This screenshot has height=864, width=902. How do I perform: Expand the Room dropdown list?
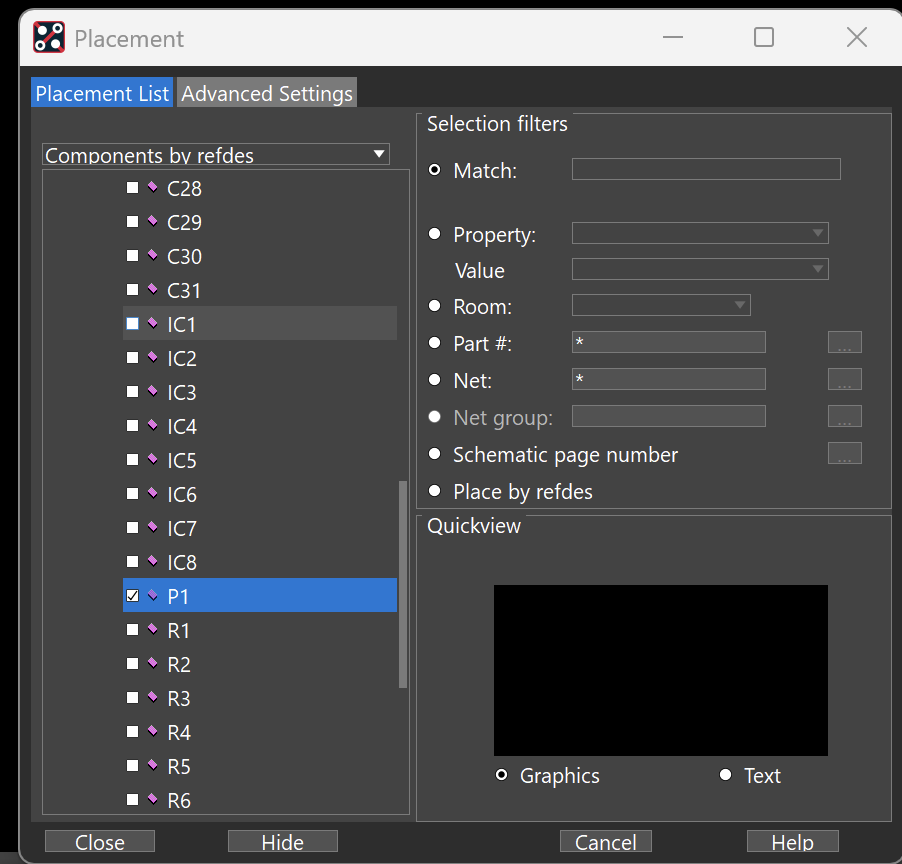(661, 305)
